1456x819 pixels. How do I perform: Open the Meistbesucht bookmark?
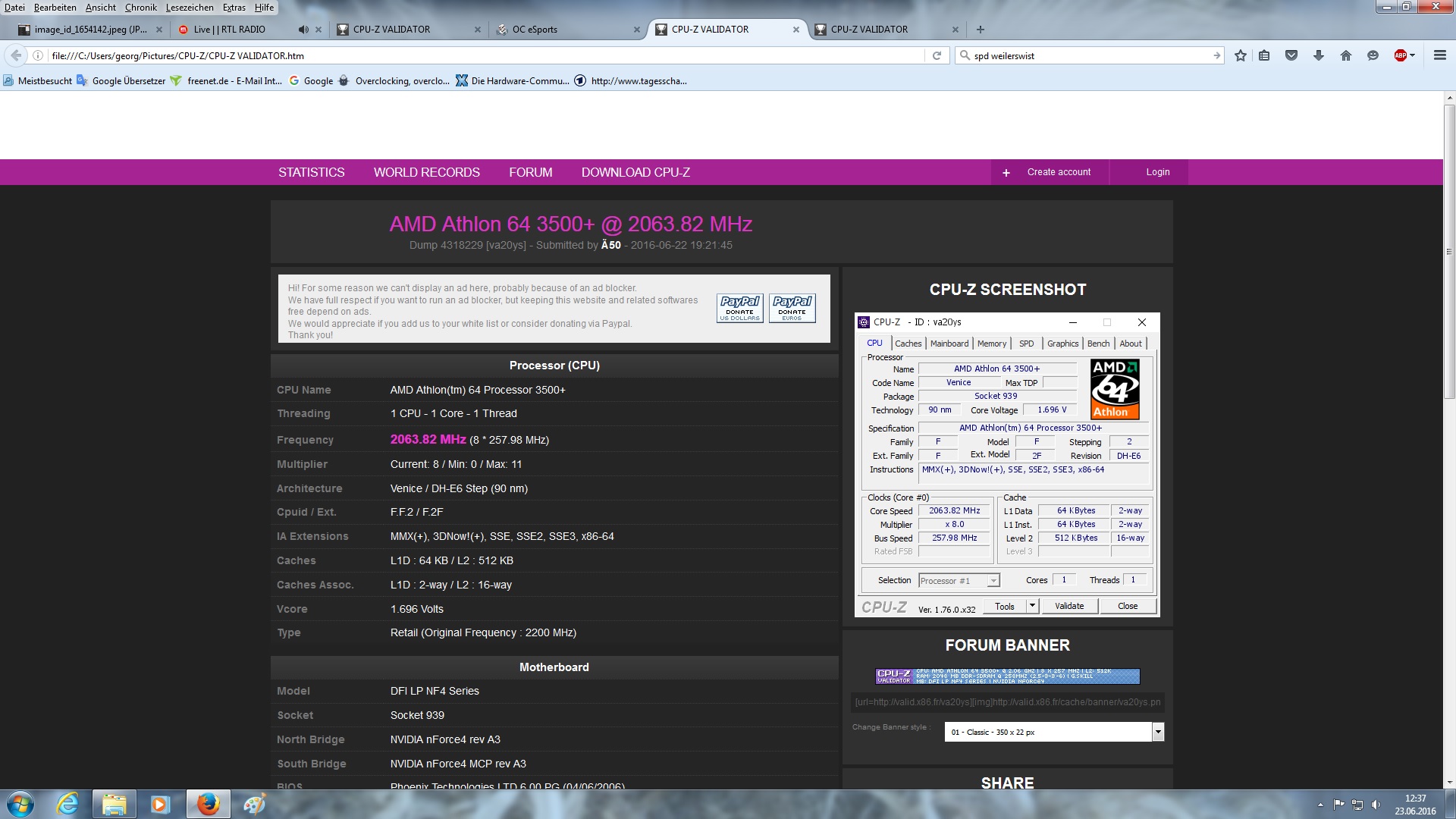(38, 81)
